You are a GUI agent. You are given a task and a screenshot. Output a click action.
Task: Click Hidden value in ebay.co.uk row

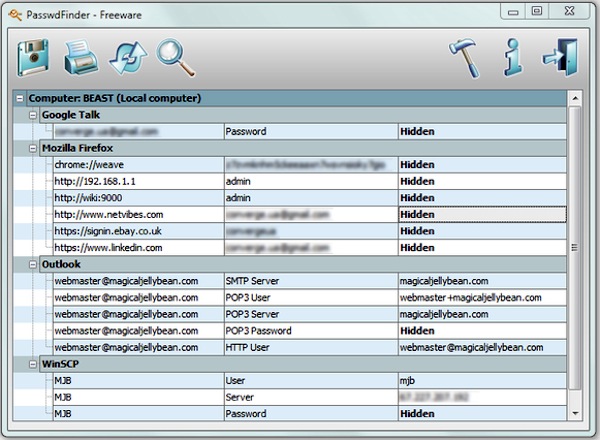click(482, 231)
